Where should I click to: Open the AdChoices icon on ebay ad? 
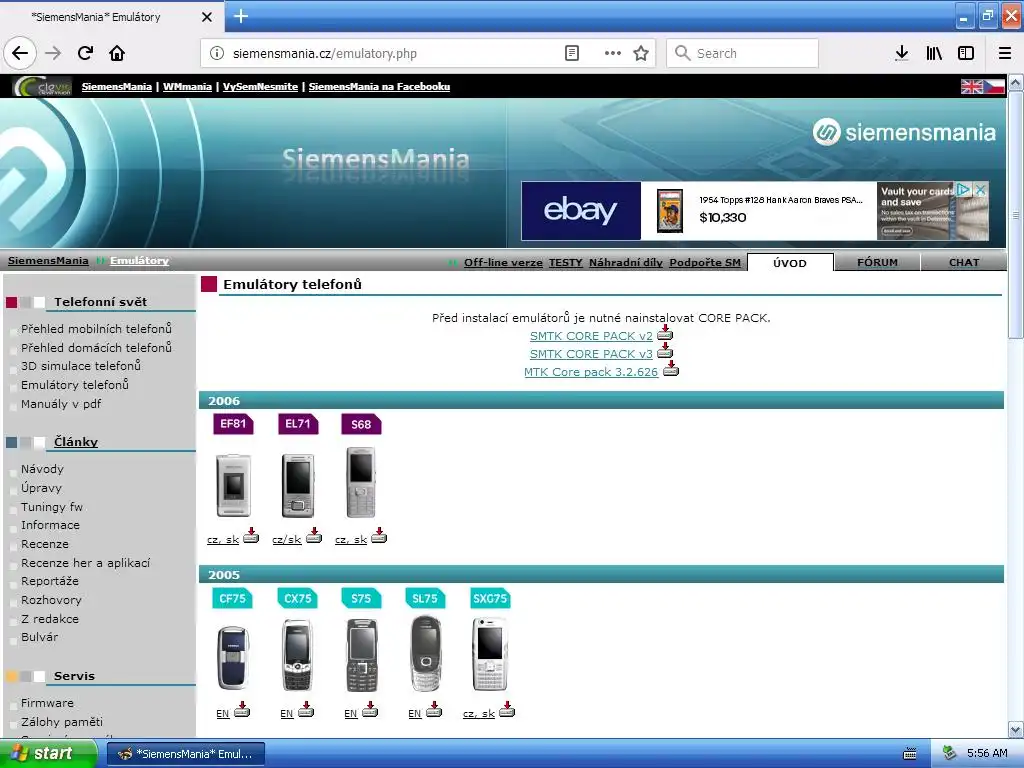point(963,189)
